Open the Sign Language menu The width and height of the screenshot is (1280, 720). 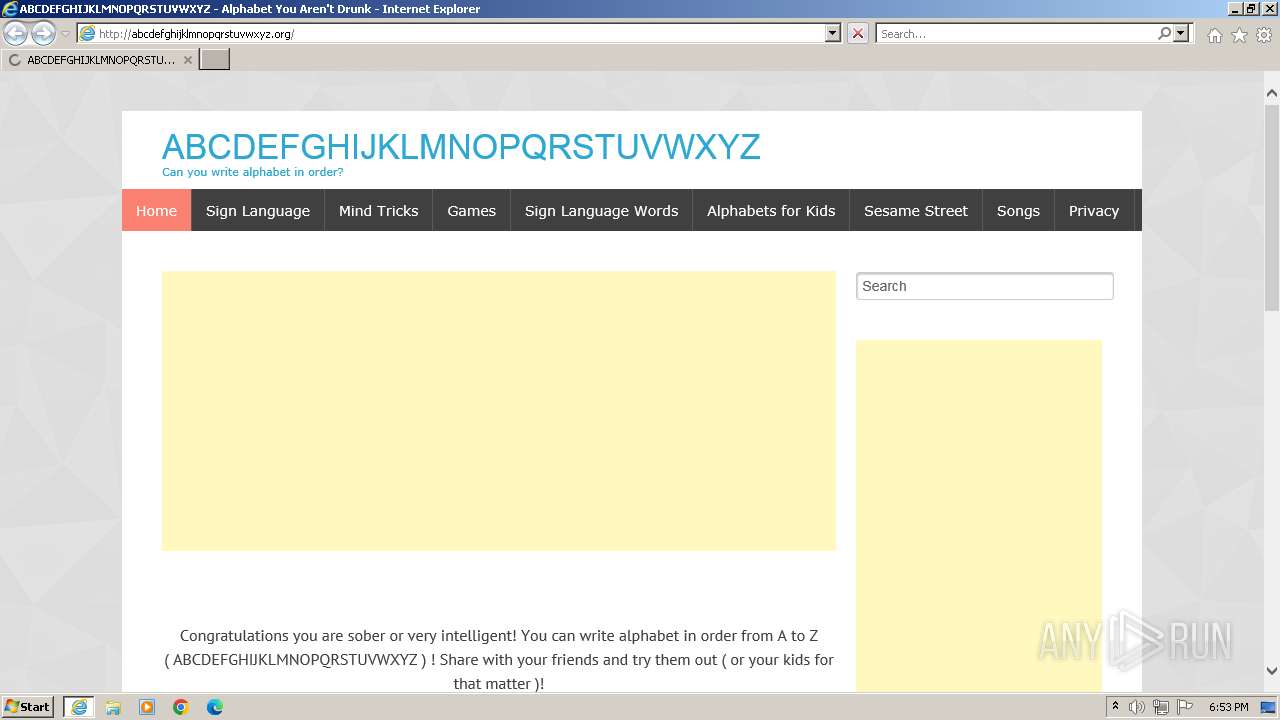(258, 210)
